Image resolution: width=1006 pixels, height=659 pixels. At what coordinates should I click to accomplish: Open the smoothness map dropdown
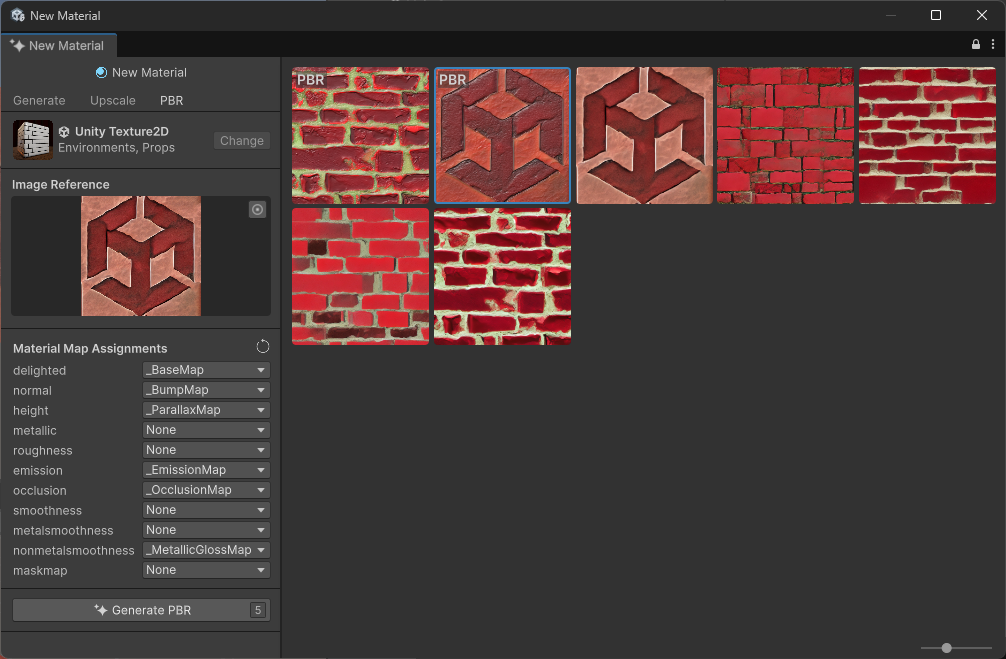tap(206, 510)
